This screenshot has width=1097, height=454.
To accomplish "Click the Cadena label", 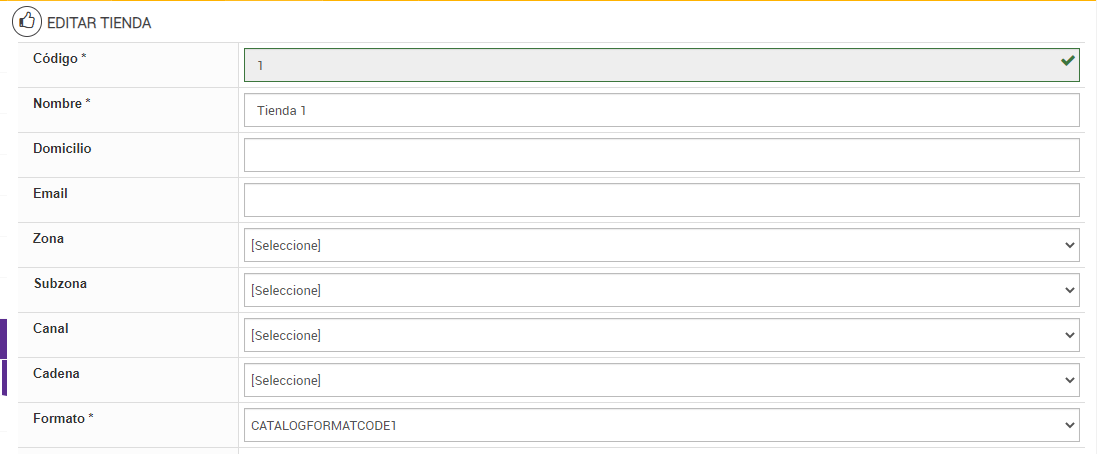I will [x=56, y=373].
